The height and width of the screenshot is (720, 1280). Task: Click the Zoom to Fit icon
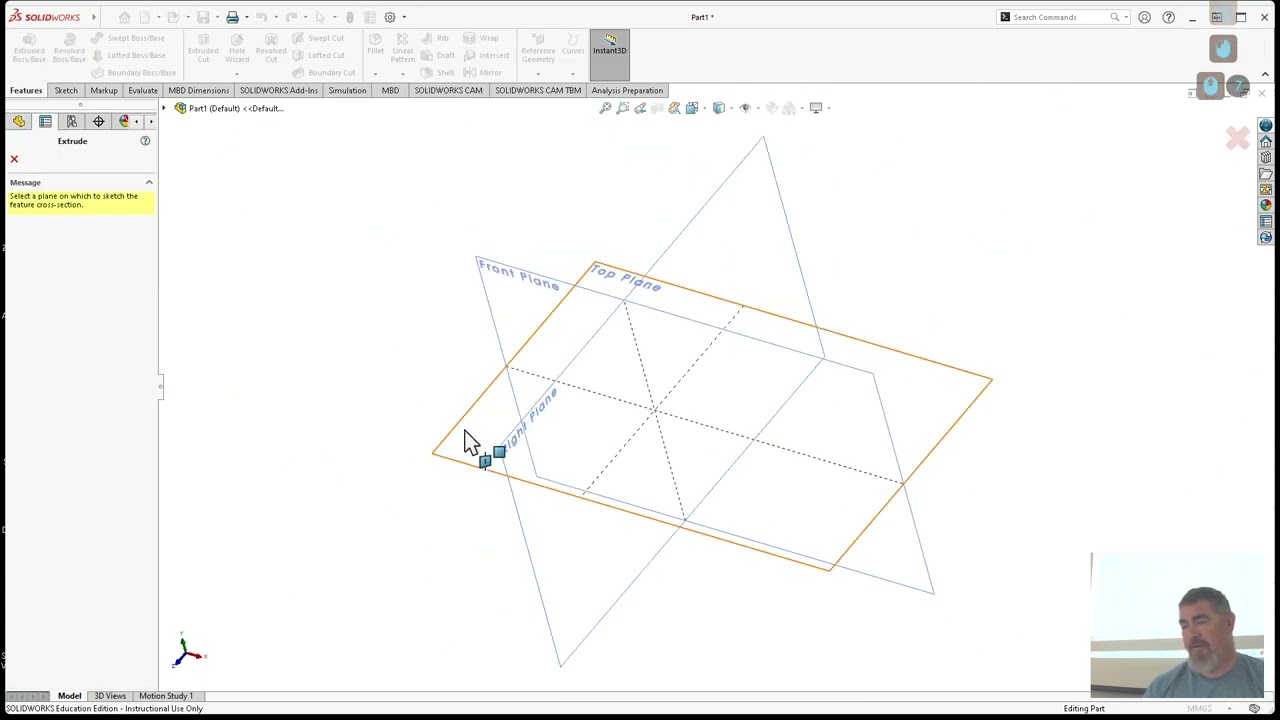[605, 108]
